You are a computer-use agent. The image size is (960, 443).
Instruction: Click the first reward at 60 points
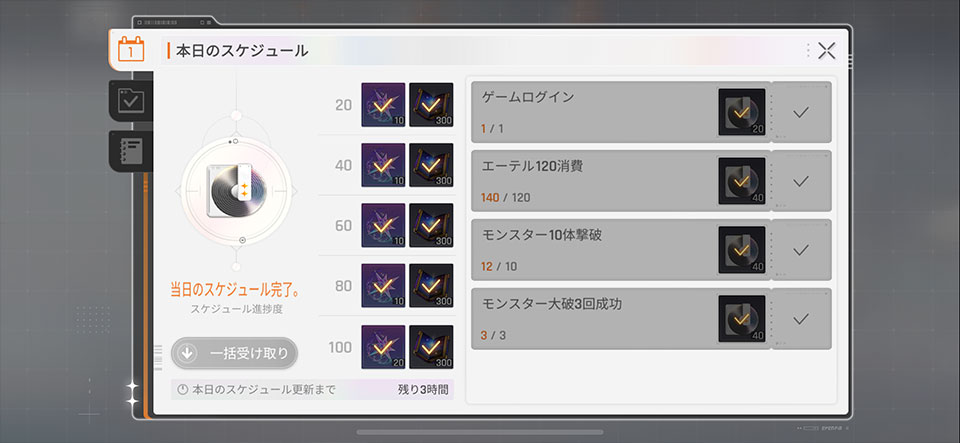383,225
